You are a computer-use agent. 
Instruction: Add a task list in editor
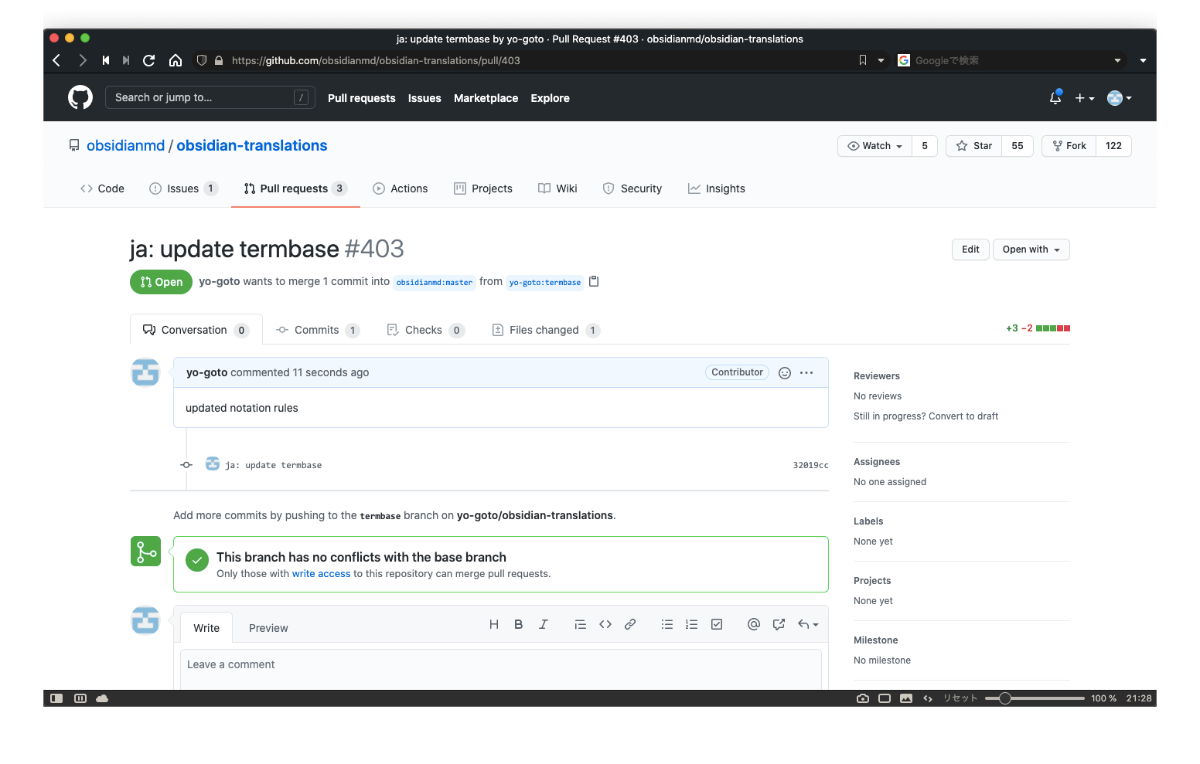tap(717, 624)
